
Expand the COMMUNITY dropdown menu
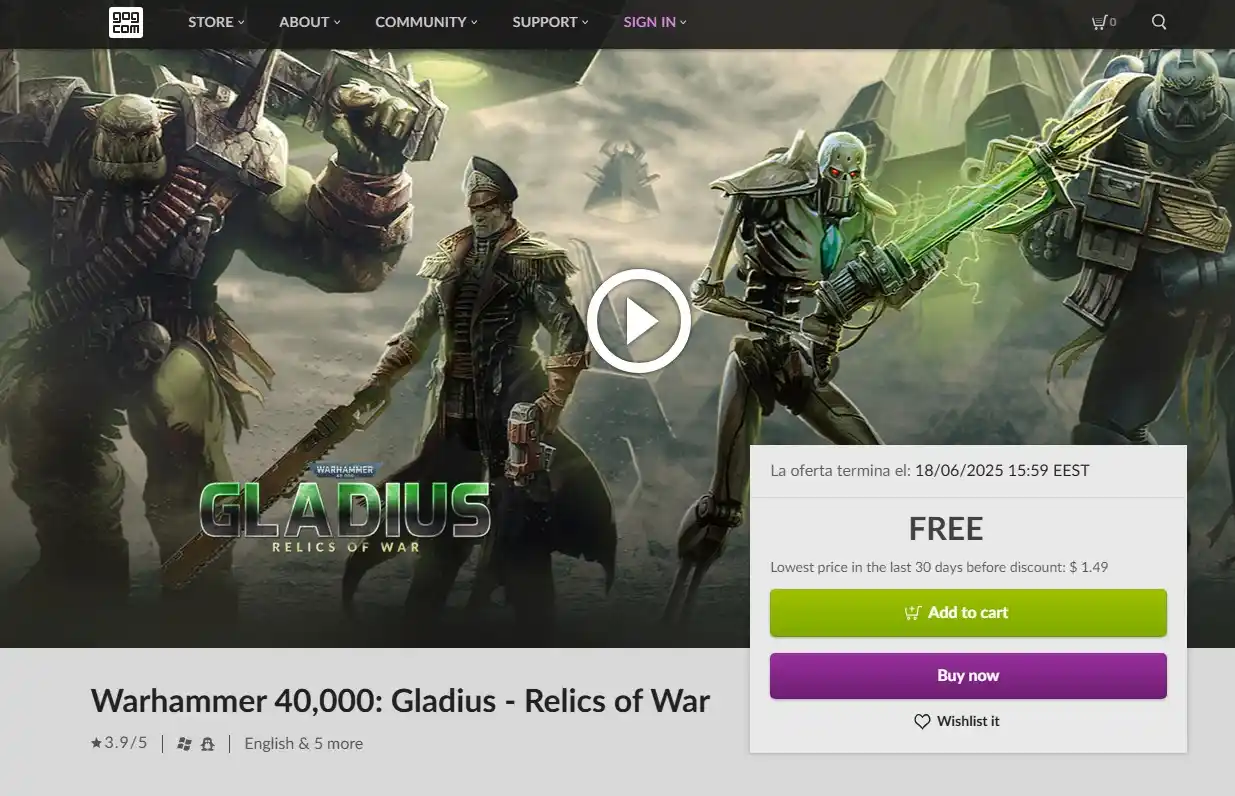pyautogui.click(x=426, y=22)
